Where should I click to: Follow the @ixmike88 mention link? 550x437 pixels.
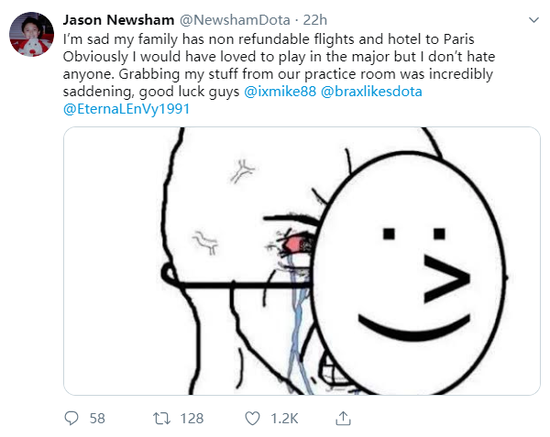pos(280,92)
